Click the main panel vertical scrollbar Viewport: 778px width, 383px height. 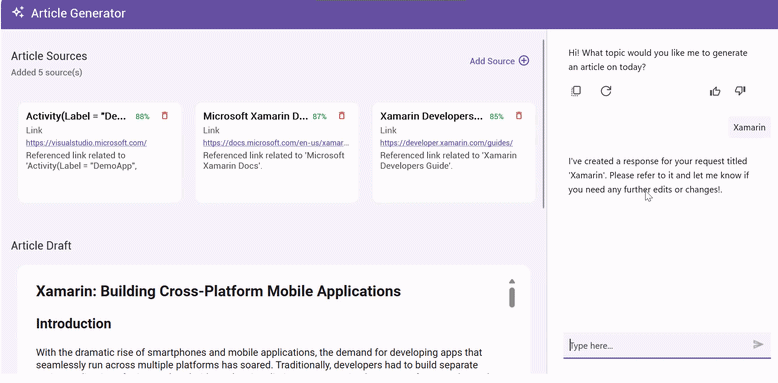click(x=544, y=124)
